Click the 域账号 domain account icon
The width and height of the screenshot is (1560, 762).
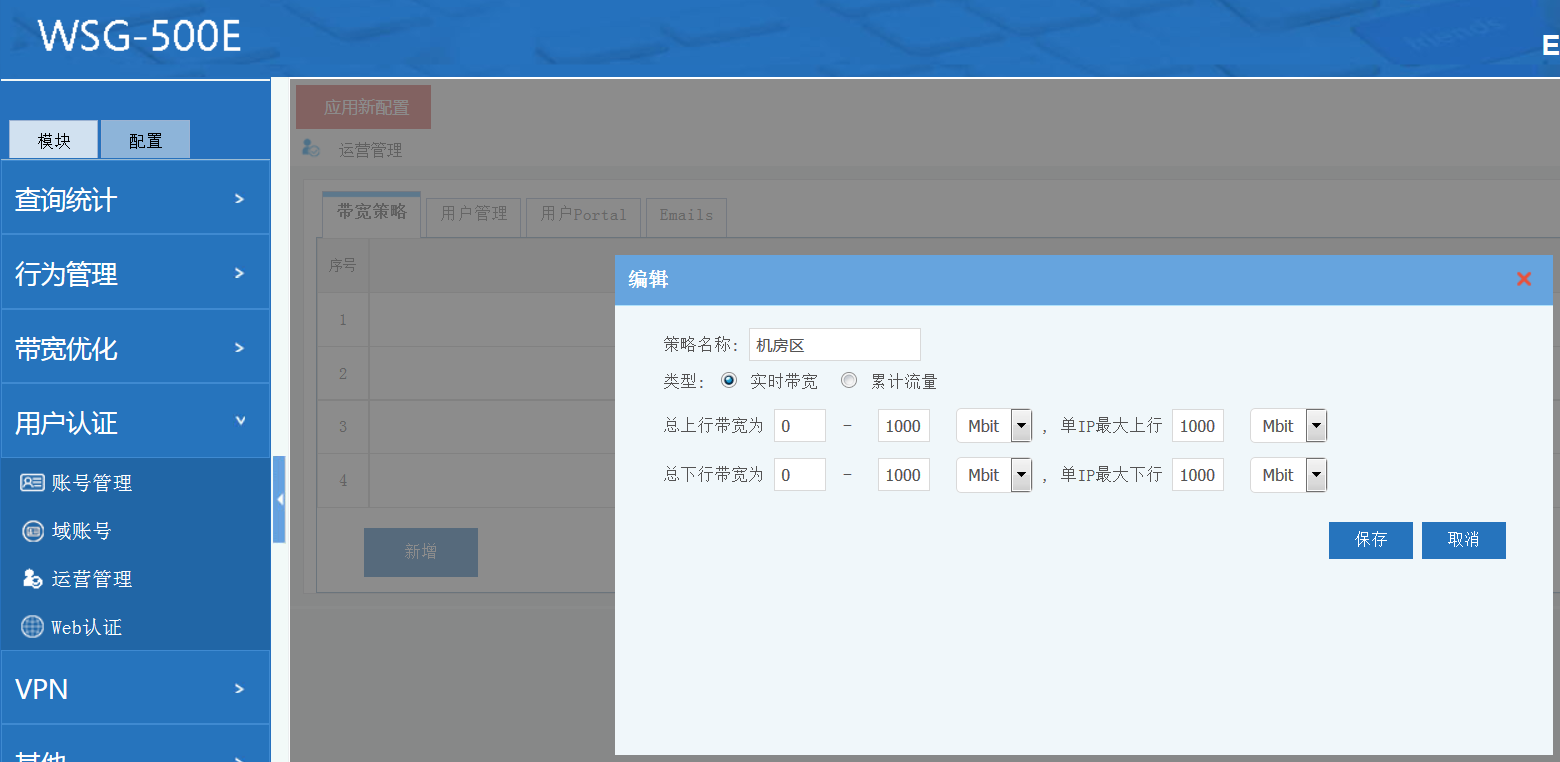[x=32, y=531]
